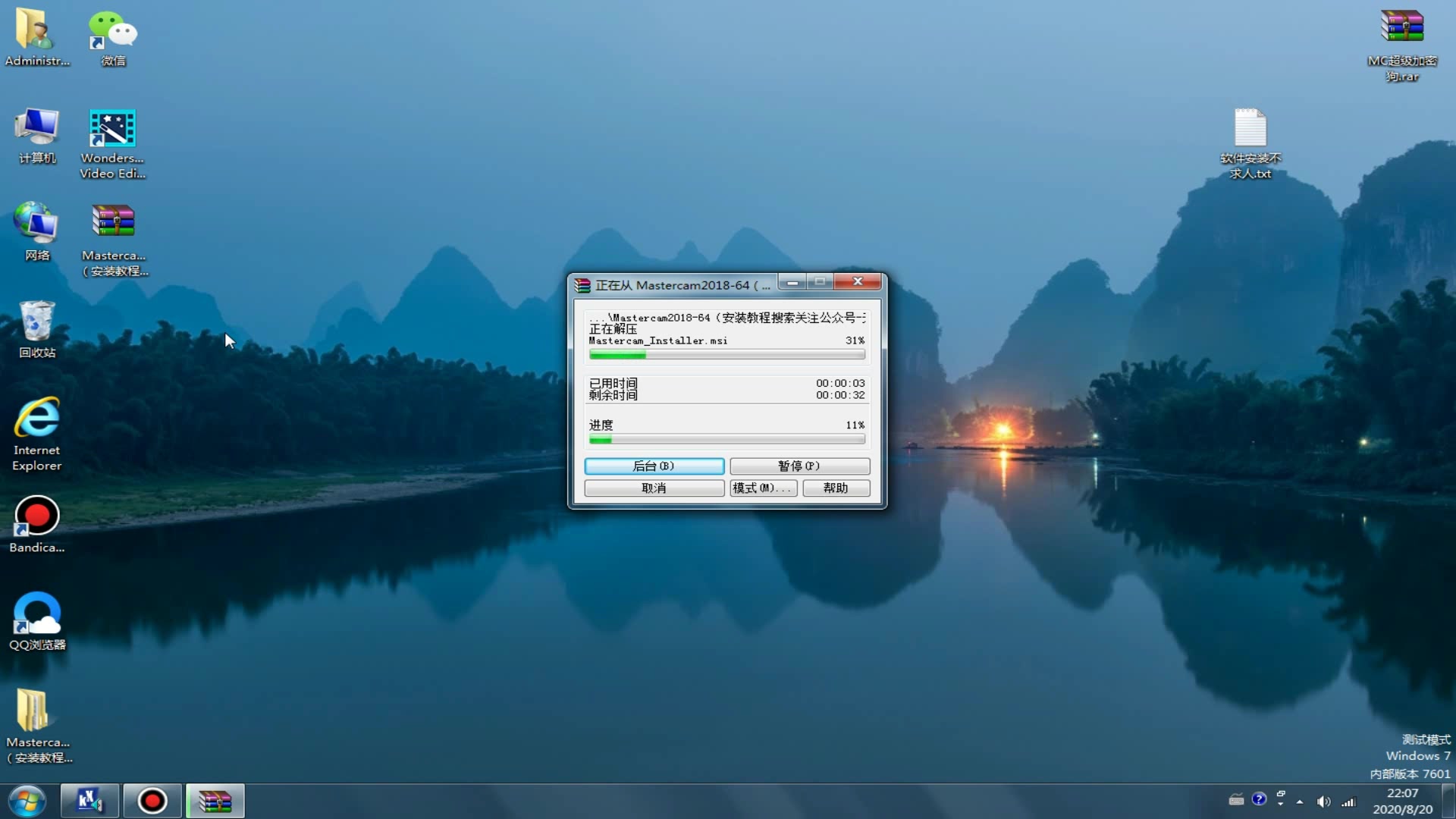This screenshot has width=1456, height=819.
Task: Switch to WinRAR taskbar button
Action: [215, 801]
